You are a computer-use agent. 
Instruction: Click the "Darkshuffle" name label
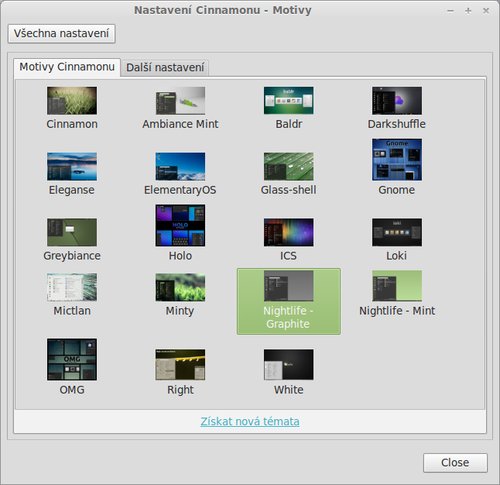(x=397, y=124)
